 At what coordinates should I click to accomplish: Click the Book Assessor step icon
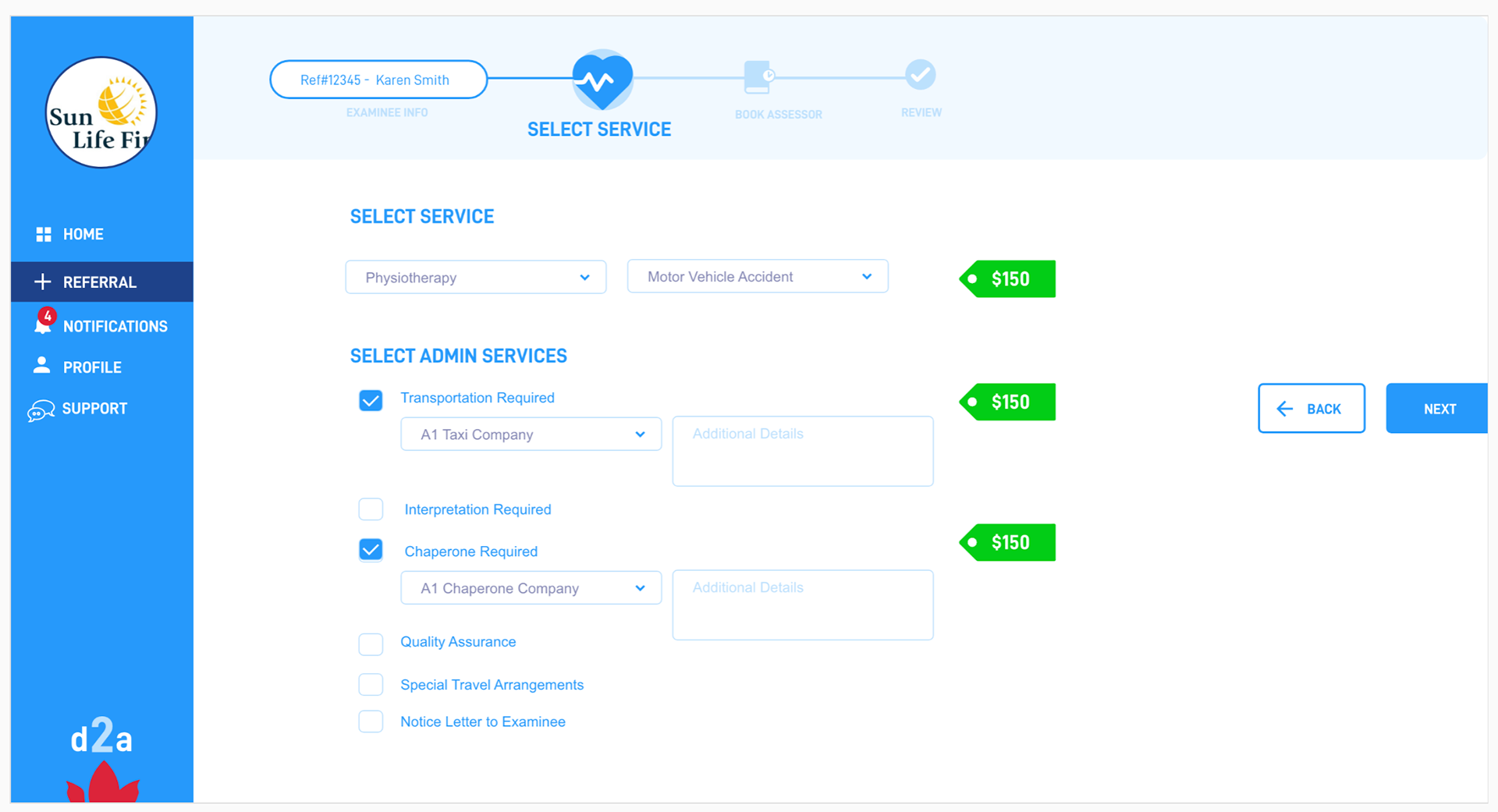pyautogui.click(x=758, y=76)
